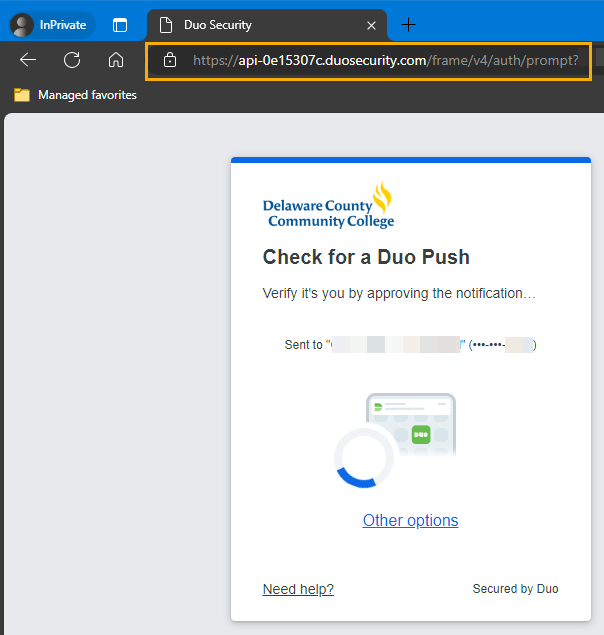Click the Verify it's you message
This screenshot has height=635, width=604.
tap(399, 293)
